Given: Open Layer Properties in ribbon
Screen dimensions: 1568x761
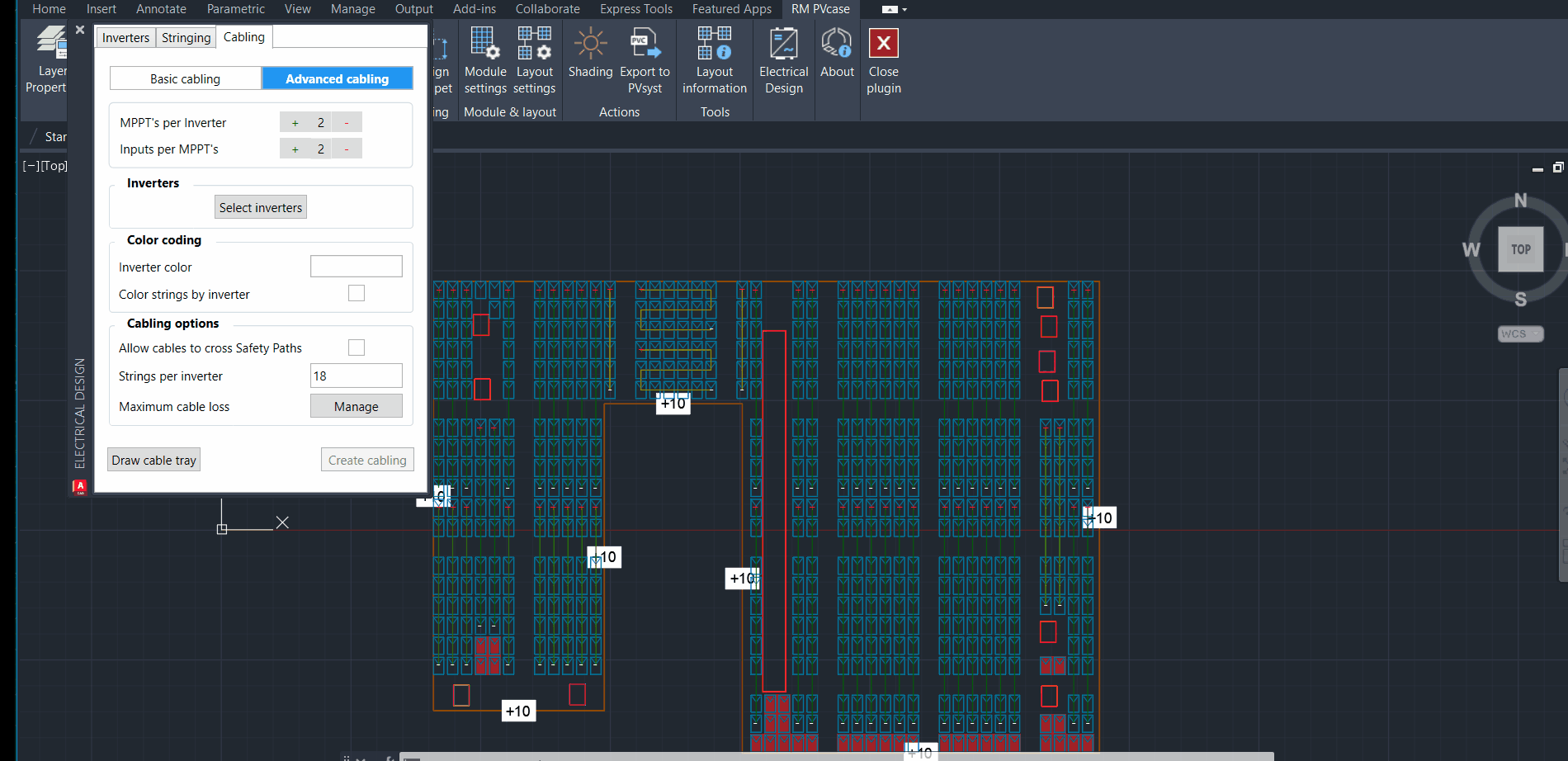Looking at the screenshot, I should (x=47, y=59).
